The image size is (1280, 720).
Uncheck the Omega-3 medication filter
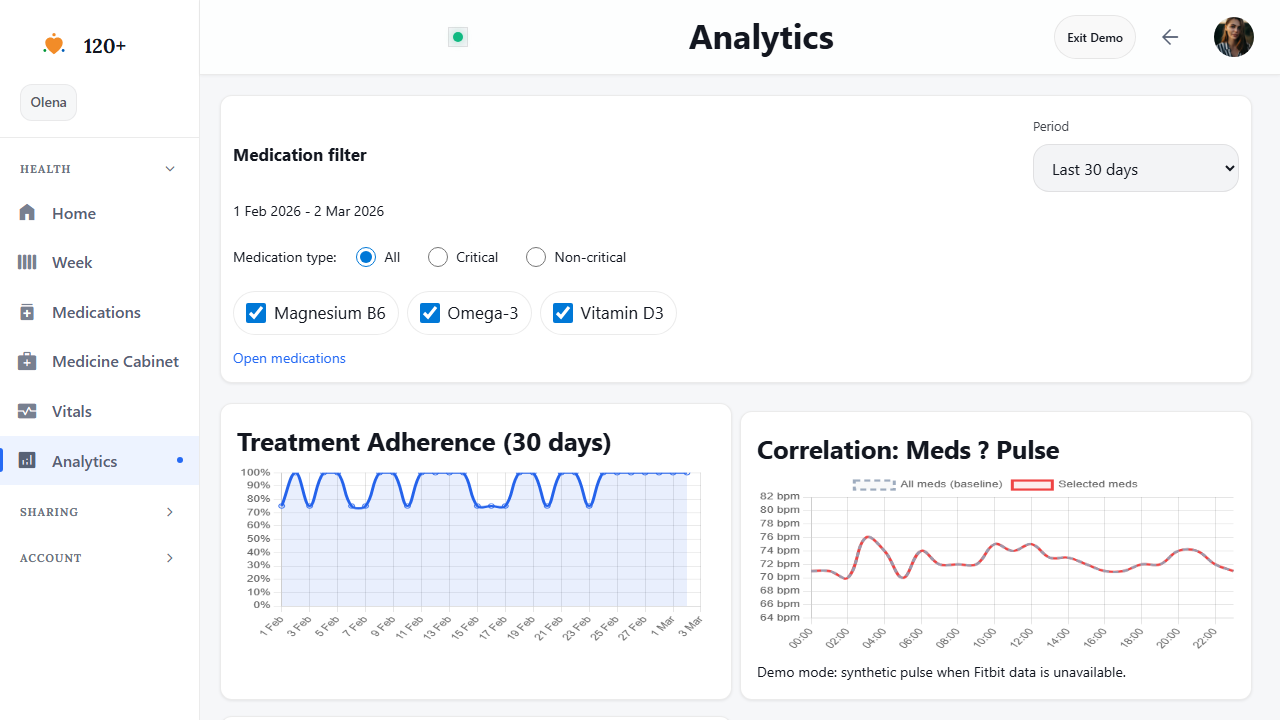tap(430, 313)
